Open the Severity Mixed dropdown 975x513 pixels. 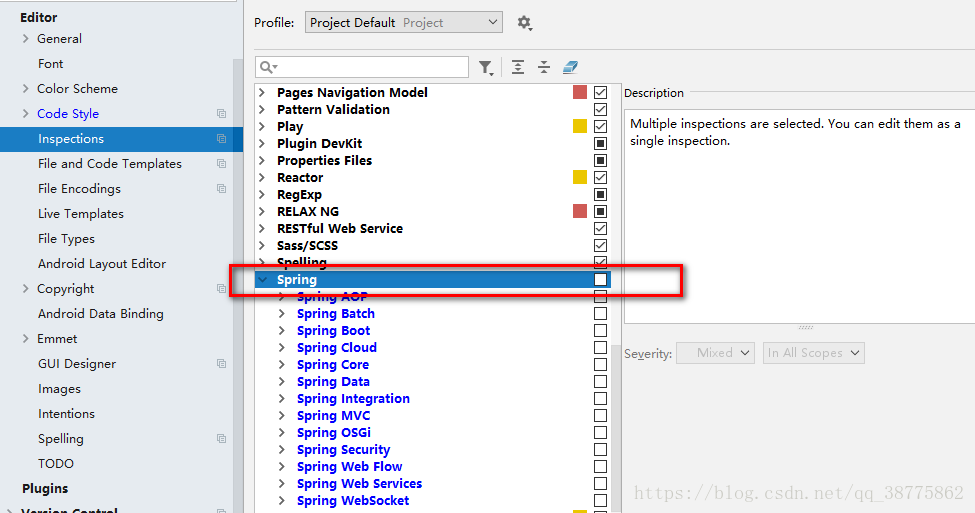coord(715,353)
